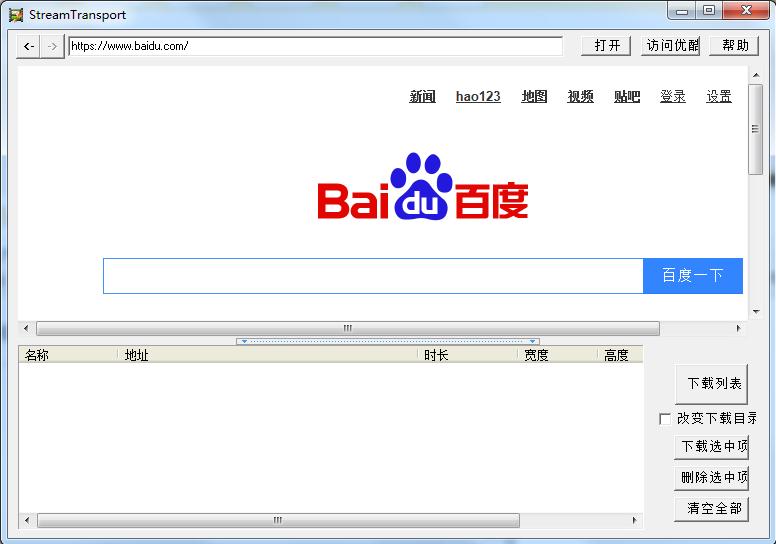Click the 访问优酷 button
The image size is (776, 544).
click(670, 46)
